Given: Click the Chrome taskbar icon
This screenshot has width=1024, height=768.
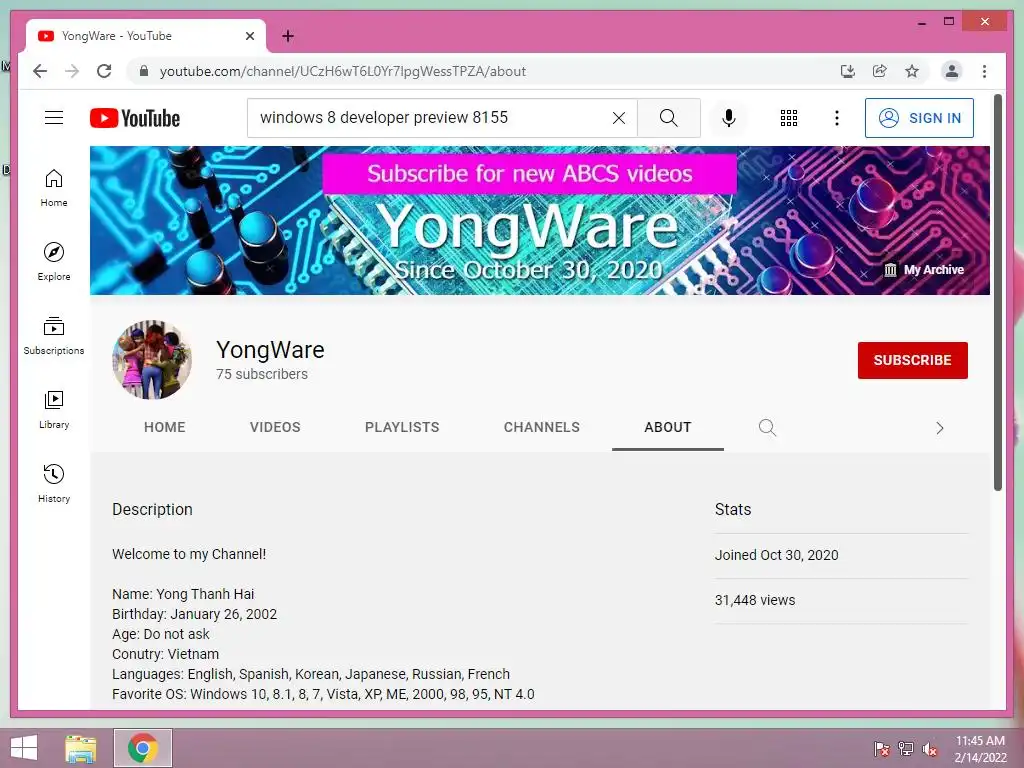Looking at the screenshot, I should 143,748.
